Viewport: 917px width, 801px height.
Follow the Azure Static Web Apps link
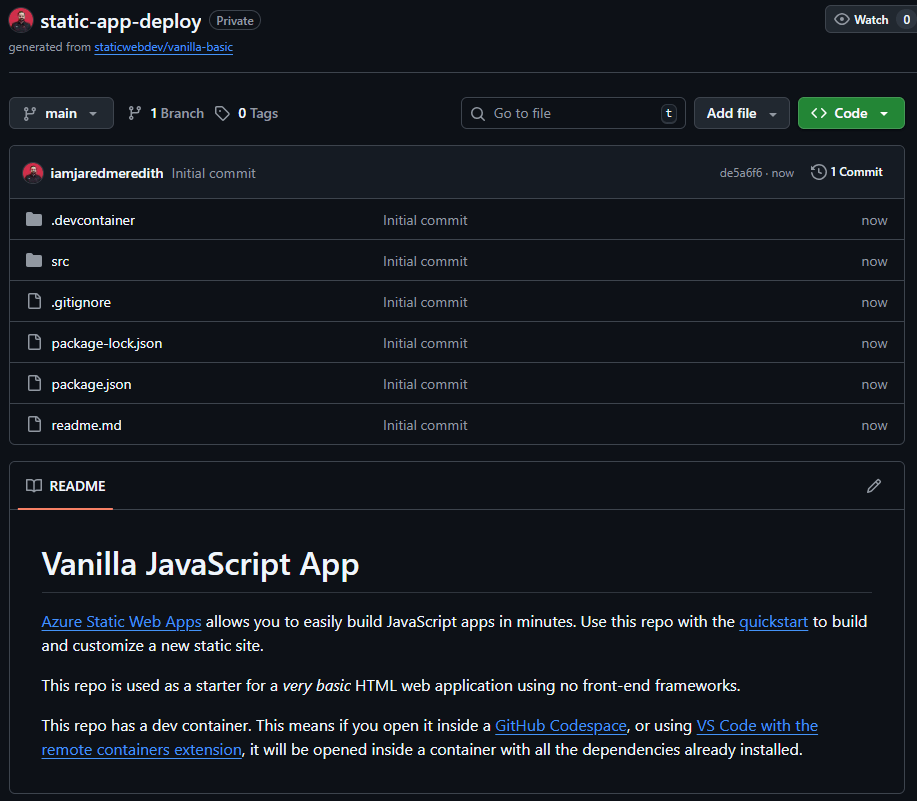(122, 622)
